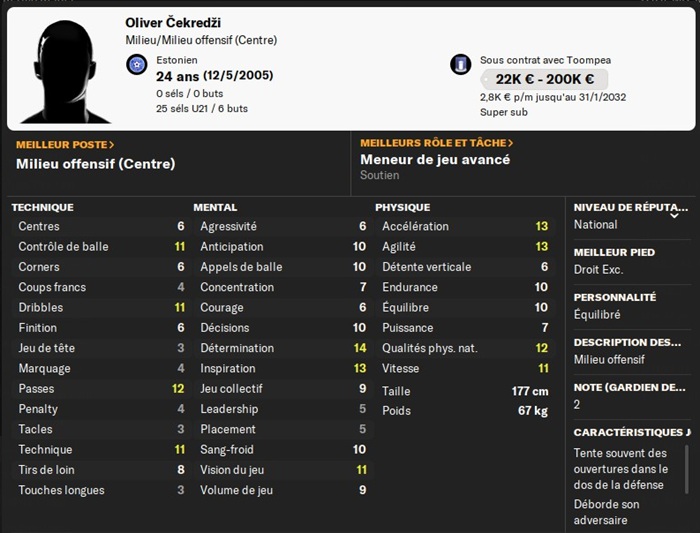
Task: Select the TECHNIQUE column header
Action: (42, 207)
